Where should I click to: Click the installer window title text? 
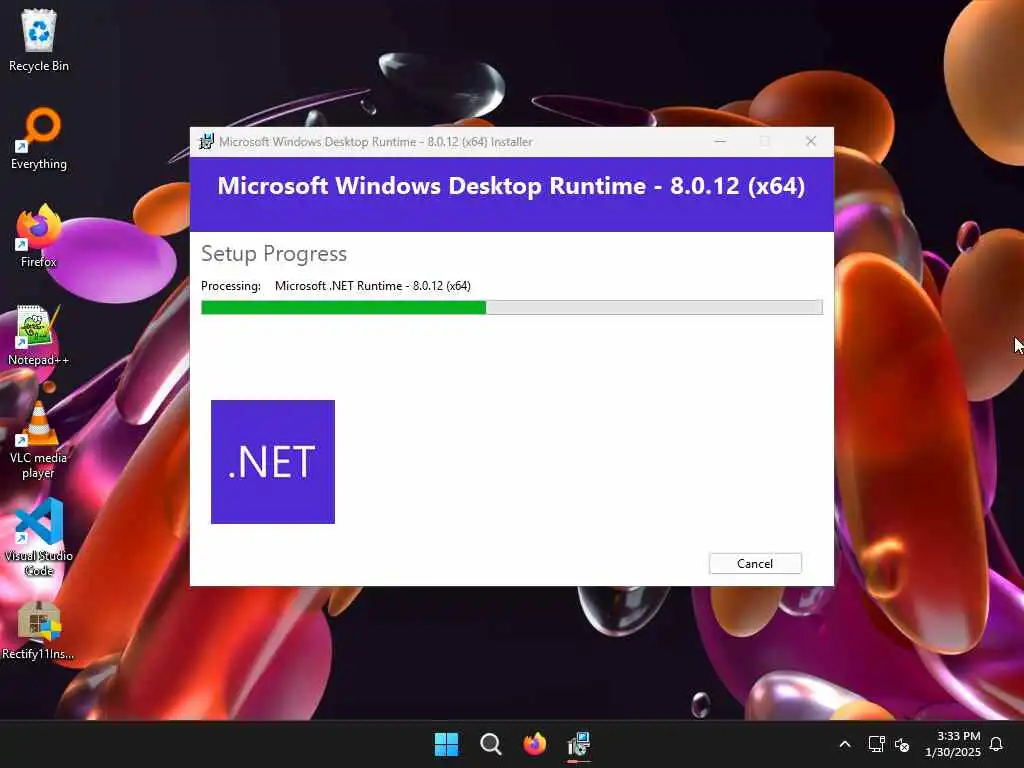click(376, 142)
